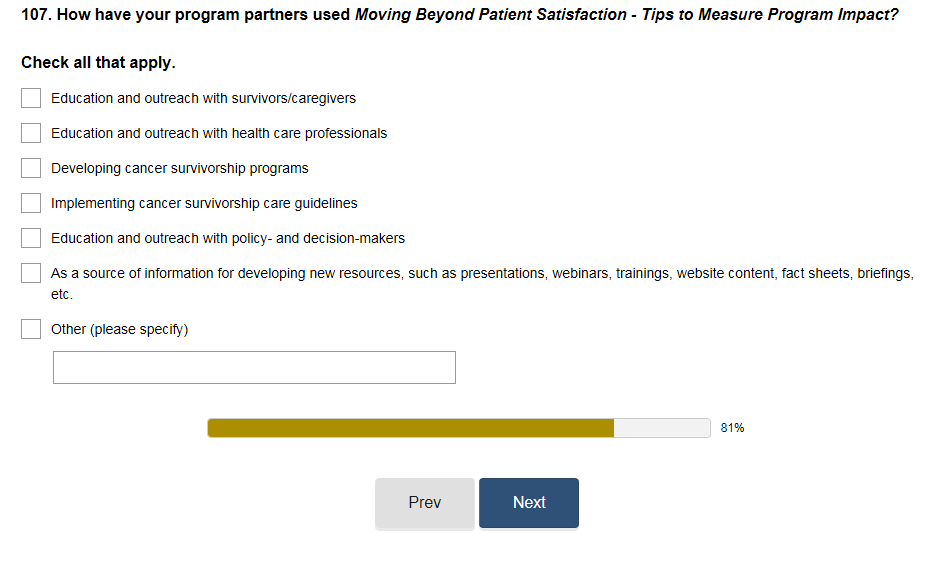The width and height of the screenshot is (952, 571).
Task: Go to the next survey page
Action: pos(528,502)
